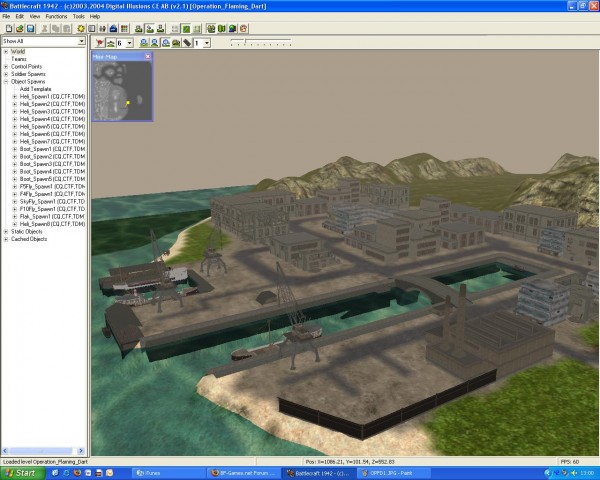
Task: Click the red flag icon in second toolbar
Action: (x=98, y=43)
